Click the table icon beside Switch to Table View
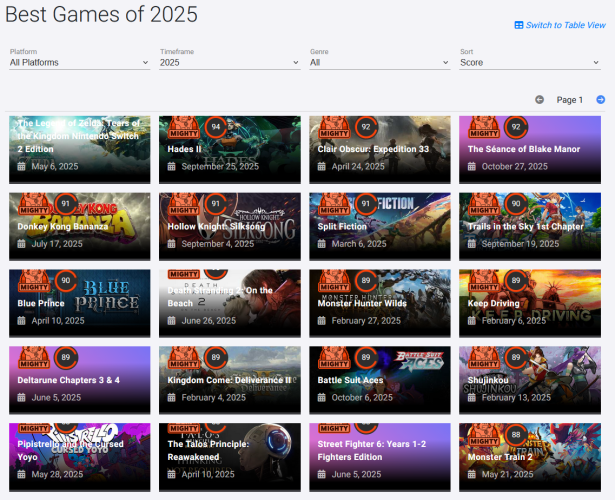This screenshot has width=615, height=500. pos(519,25)
